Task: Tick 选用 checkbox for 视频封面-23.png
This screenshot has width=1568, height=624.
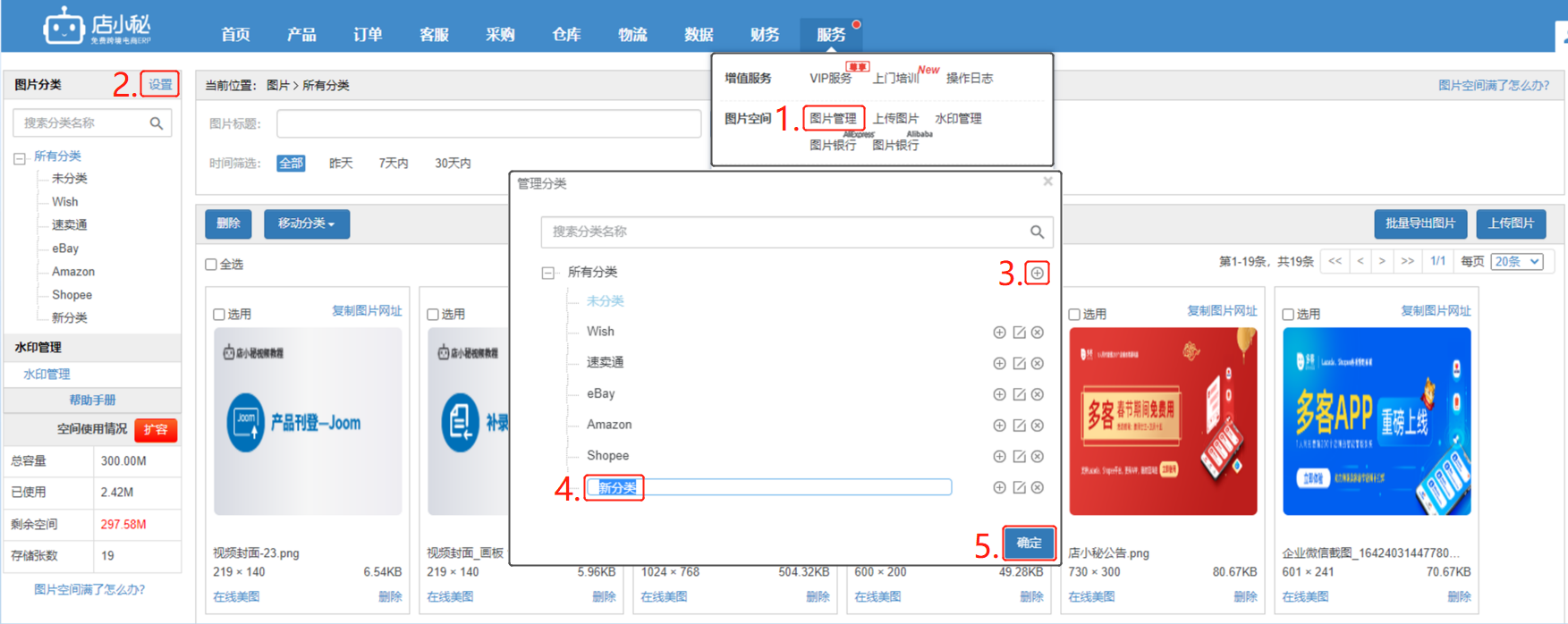Action: [x=219, y=315]
